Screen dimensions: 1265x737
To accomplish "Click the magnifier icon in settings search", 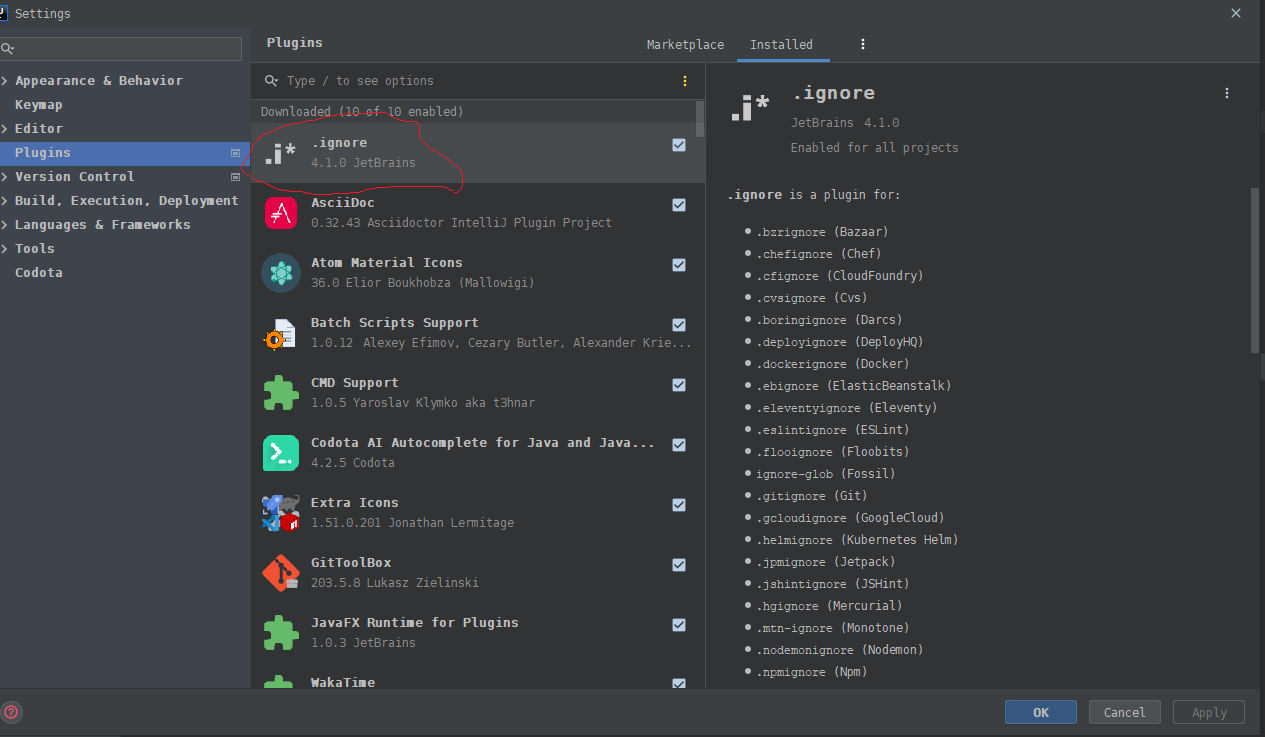I will pyautogui.click(x=8, y=48).
